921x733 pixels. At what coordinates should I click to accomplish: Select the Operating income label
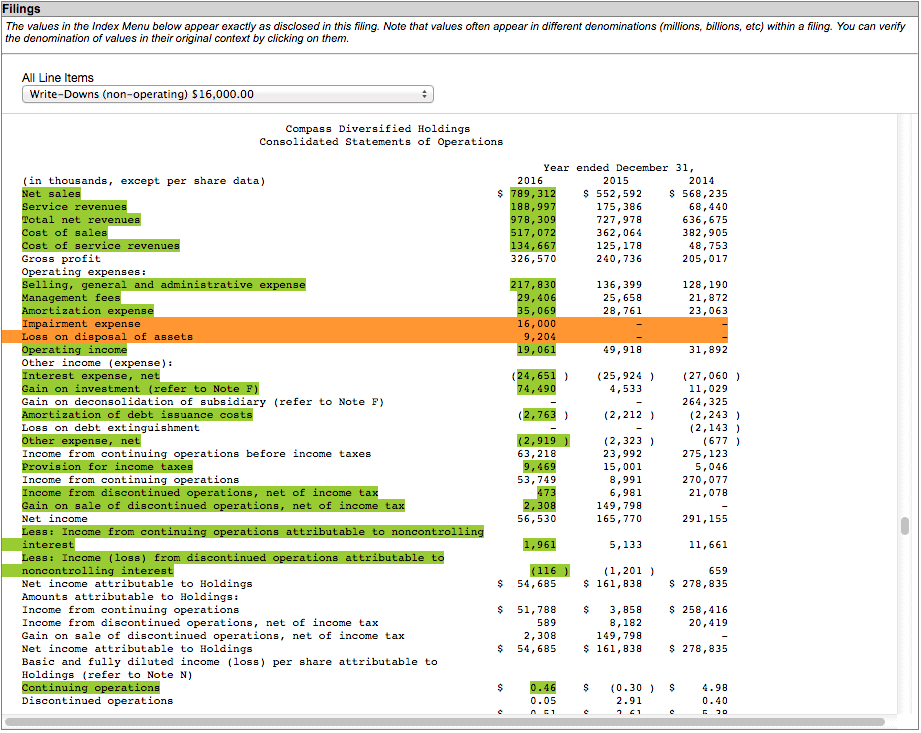pos(75,350)
